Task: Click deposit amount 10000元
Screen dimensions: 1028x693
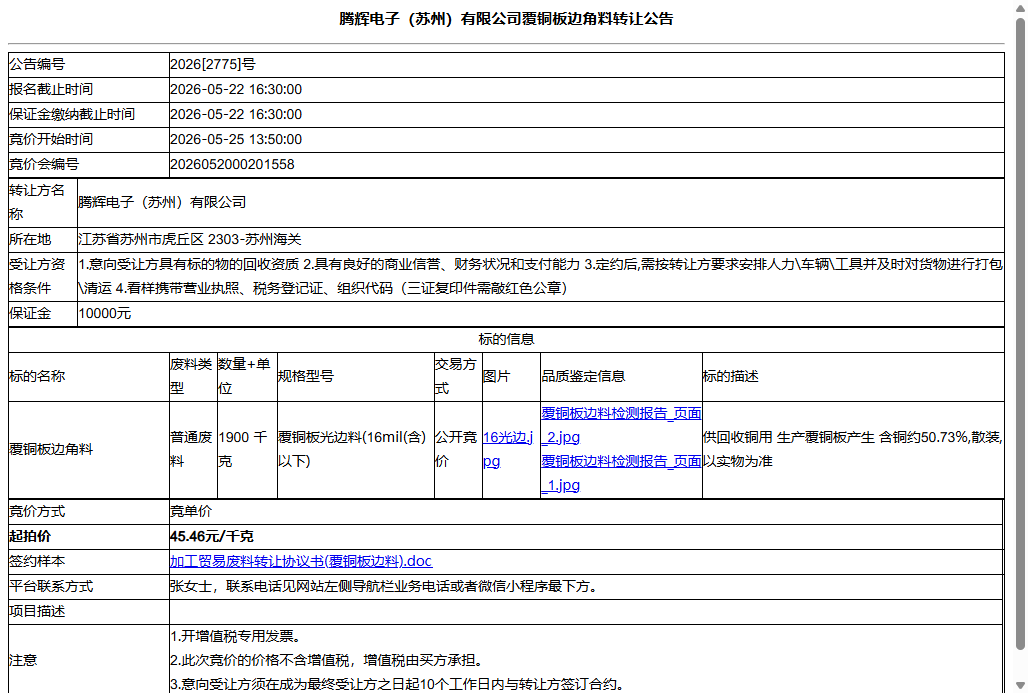Action: pos(105,313)
